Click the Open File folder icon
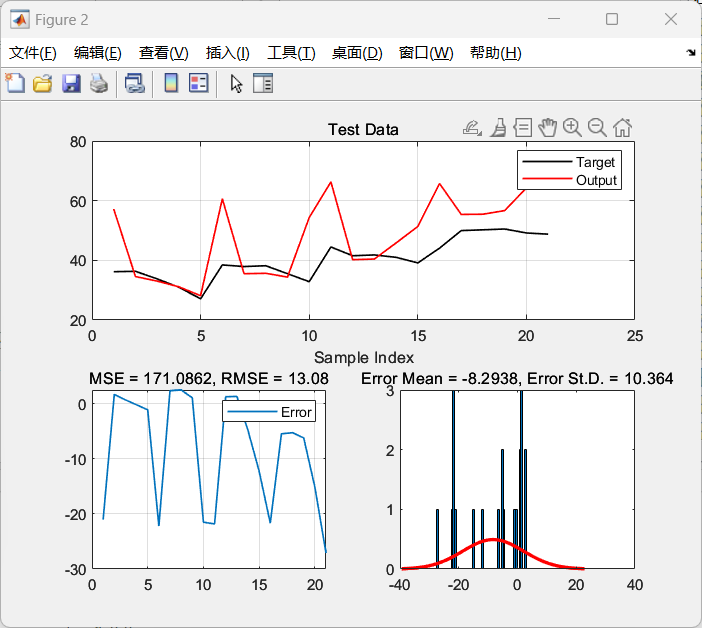 pyautogui.click(x=42, y=84)
